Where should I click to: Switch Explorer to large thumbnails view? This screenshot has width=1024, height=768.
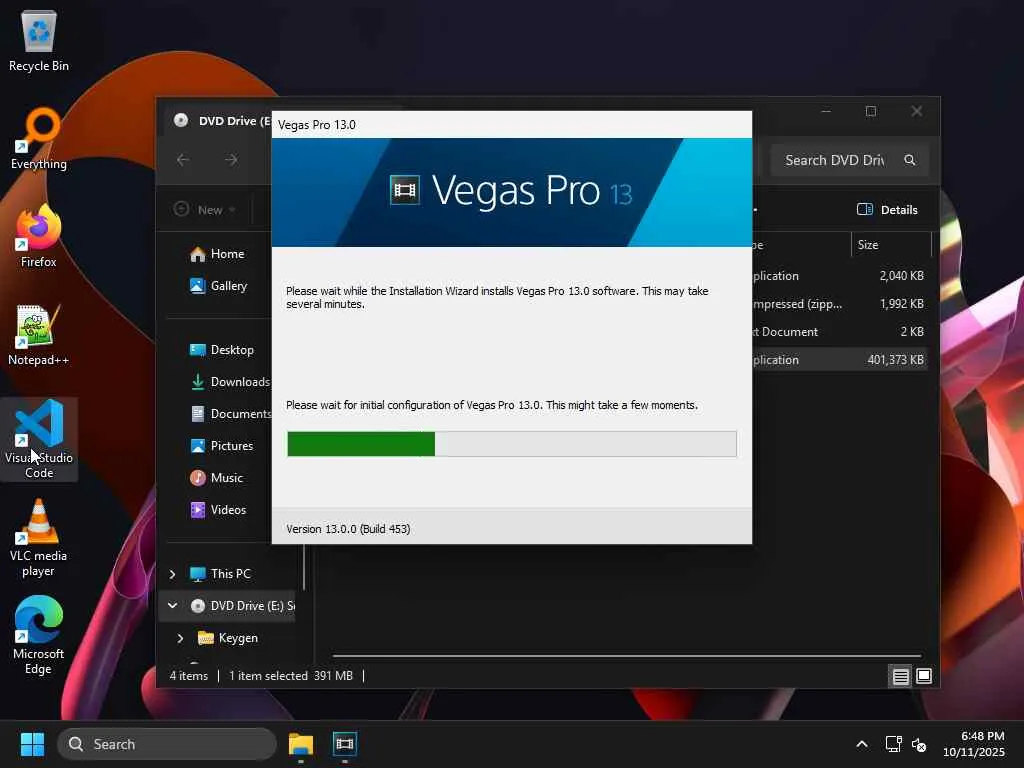click(923, 677)
